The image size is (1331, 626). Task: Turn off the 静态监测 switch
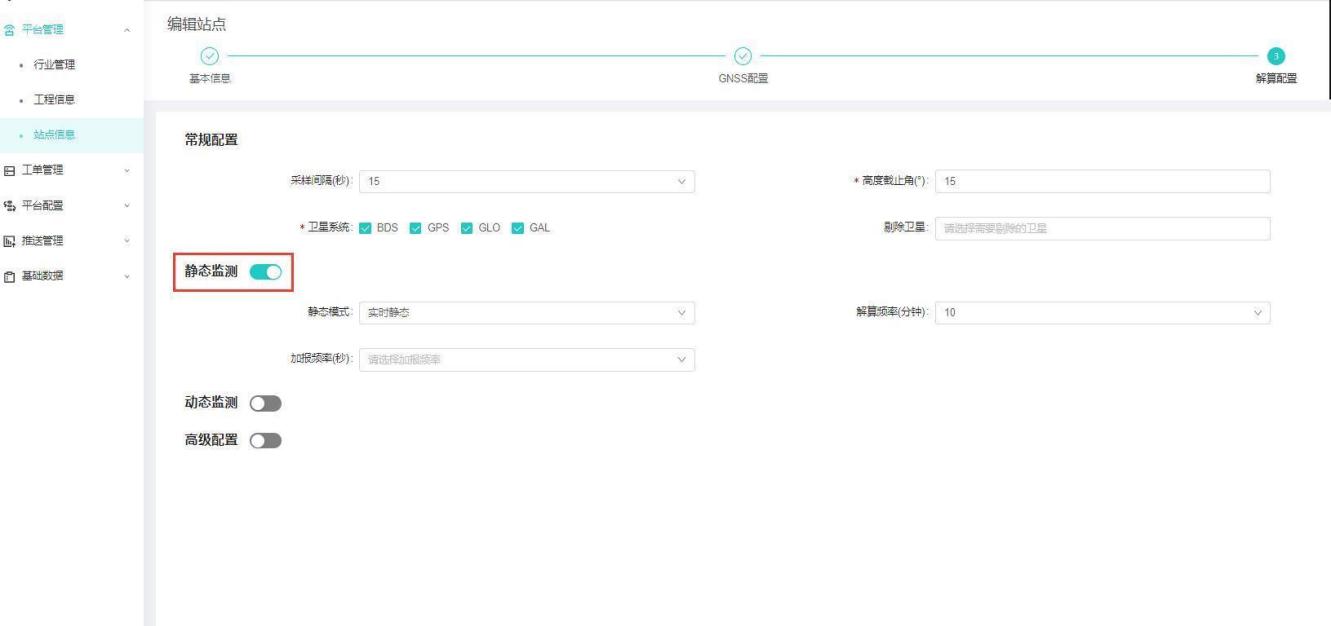pos(265,271)
